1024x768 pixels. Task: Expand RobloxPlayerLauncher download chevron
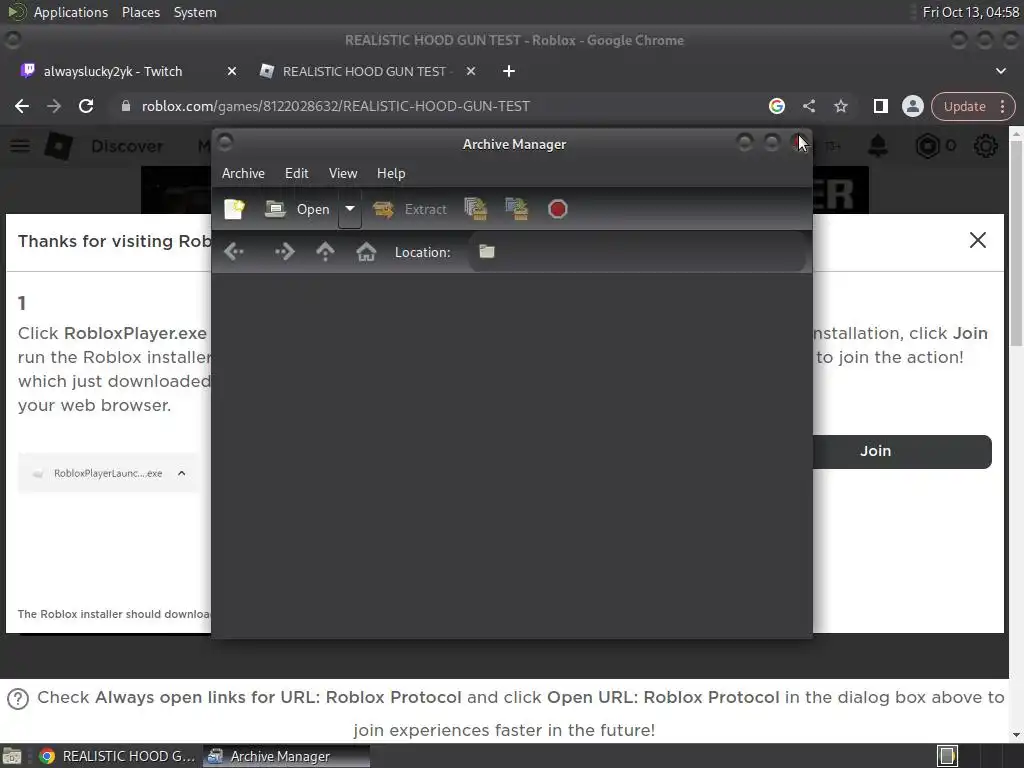[182, 473]
